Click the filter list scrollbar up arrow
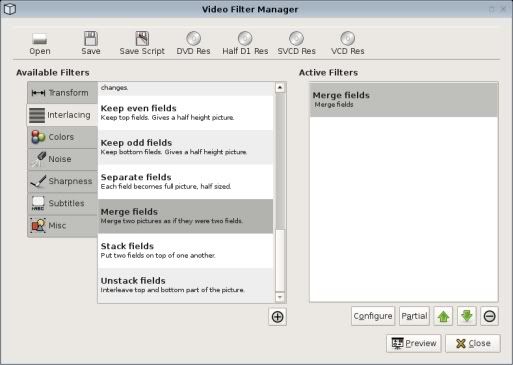Image resolution: width=513 pixels, height=365 pixels. coord(280,88)
